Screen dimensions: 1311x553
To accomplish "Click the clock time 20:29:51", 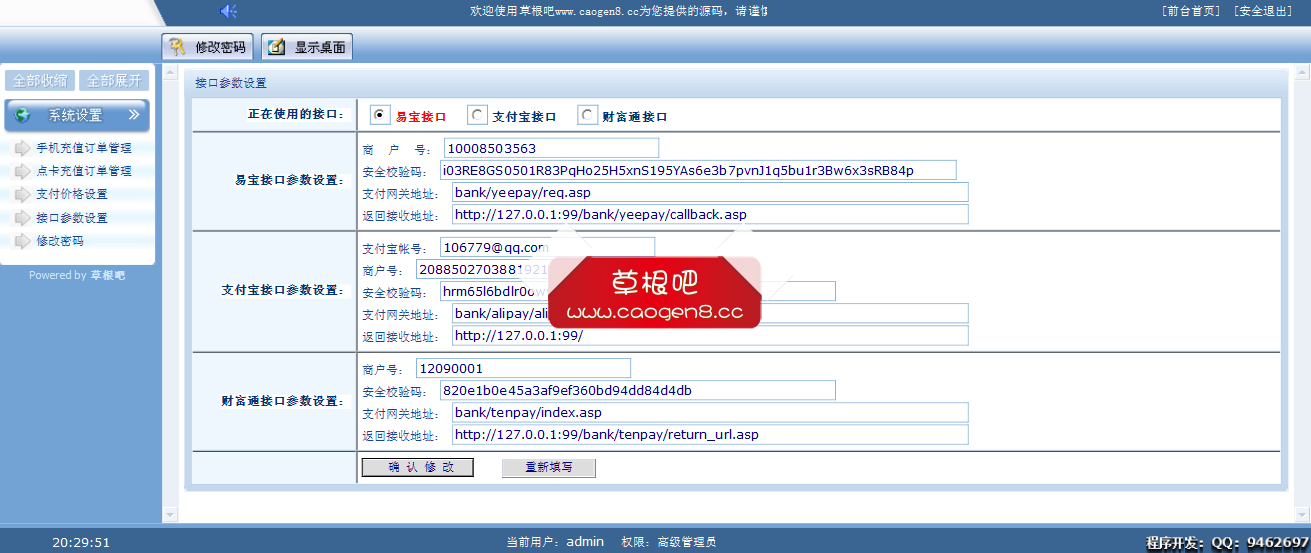I will [81, 542].
